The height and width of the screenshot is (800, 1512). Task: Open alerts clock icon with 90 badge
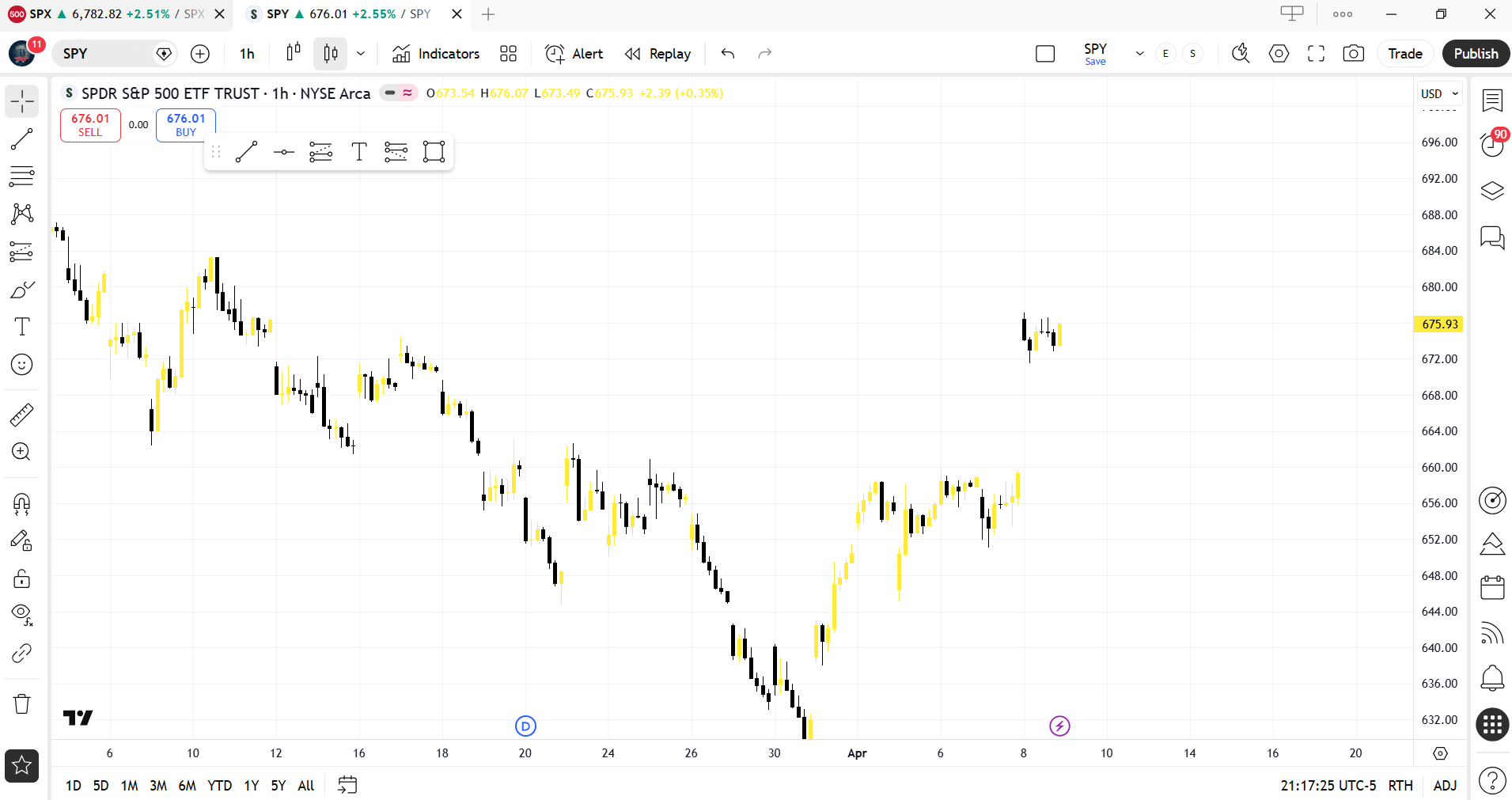point(1492,145)
